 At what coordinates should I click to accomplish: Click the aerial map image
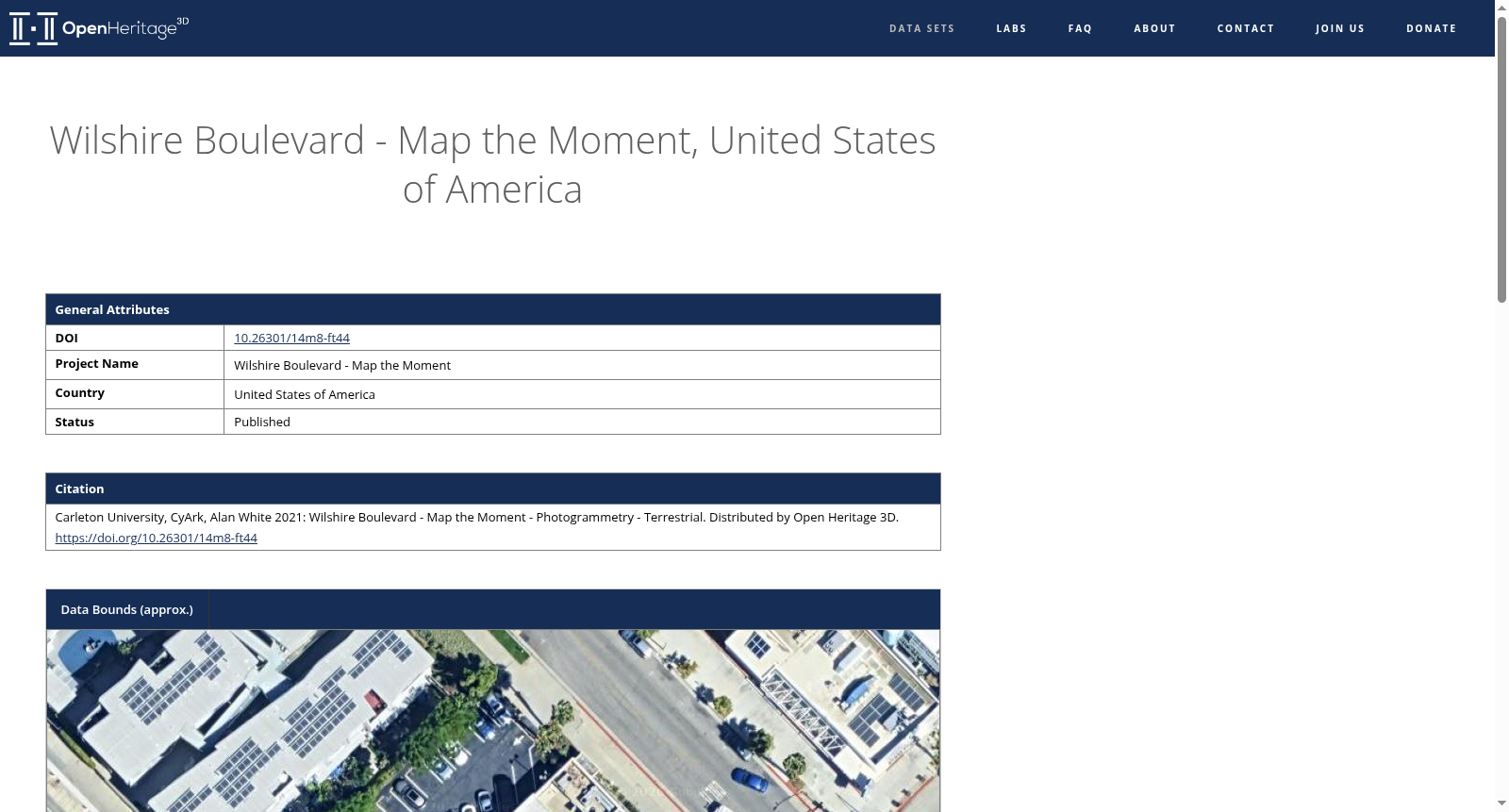493,721
